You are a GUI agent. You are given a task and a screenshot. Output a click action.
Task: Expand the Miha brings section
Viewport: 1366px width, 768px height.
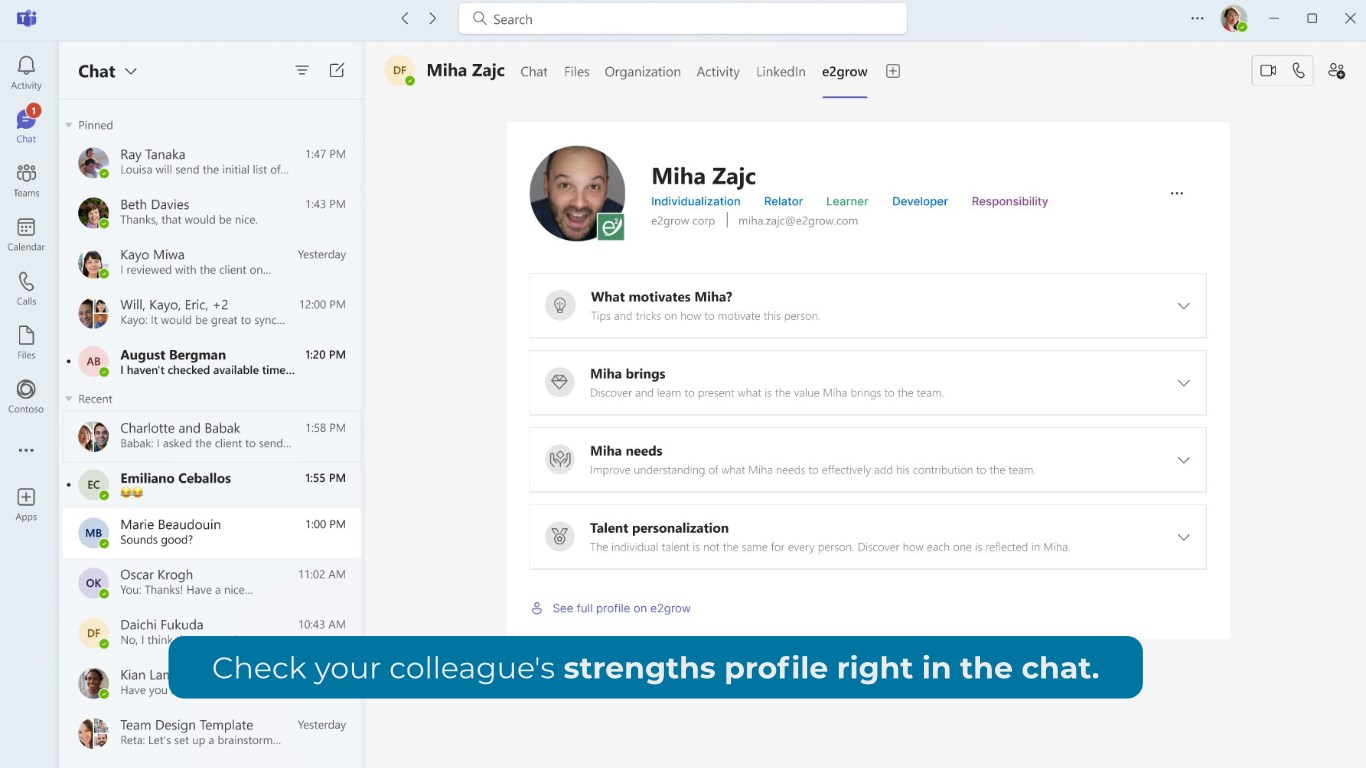coord(1183,383)
